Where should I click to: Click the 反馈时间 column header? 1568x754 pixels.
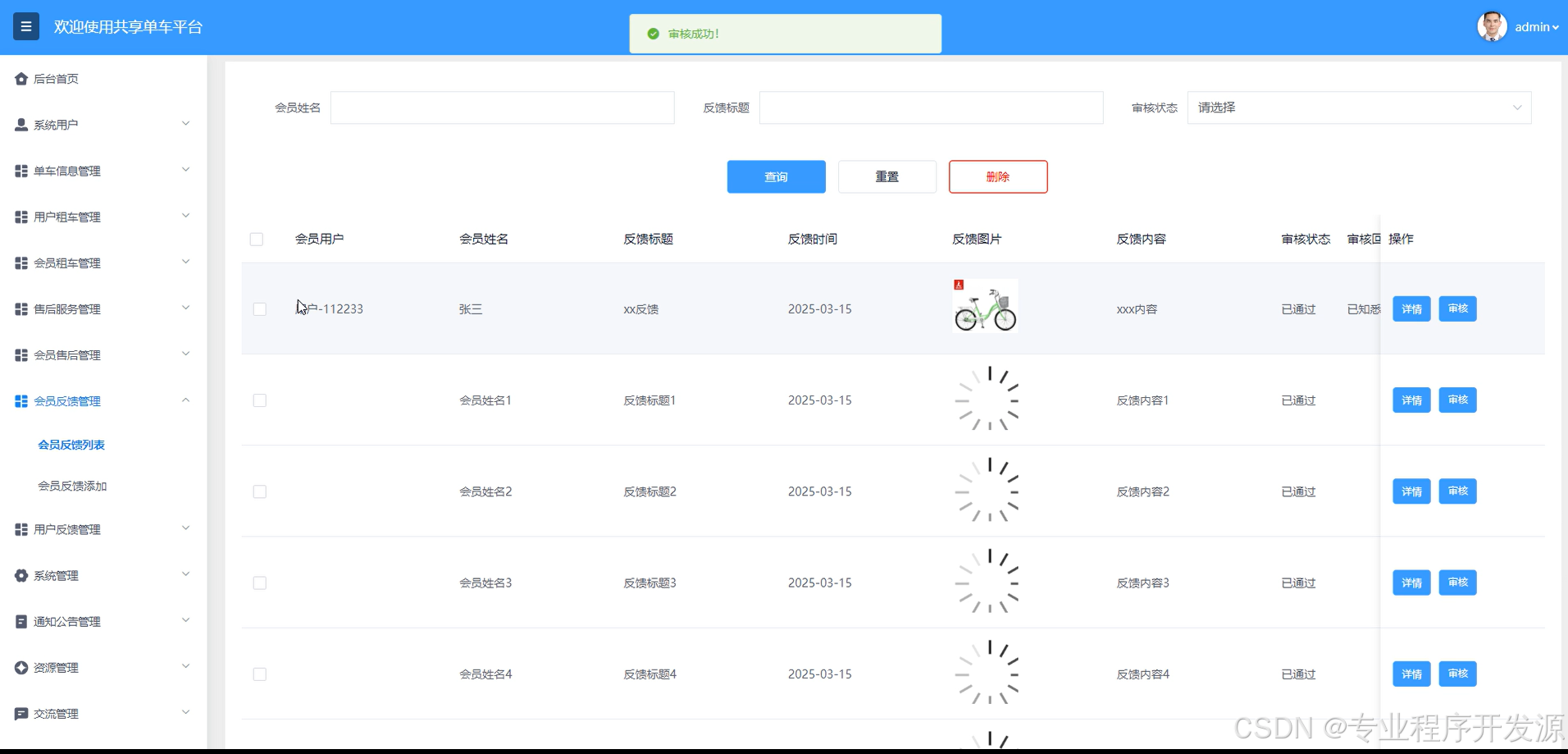point(812,239)
